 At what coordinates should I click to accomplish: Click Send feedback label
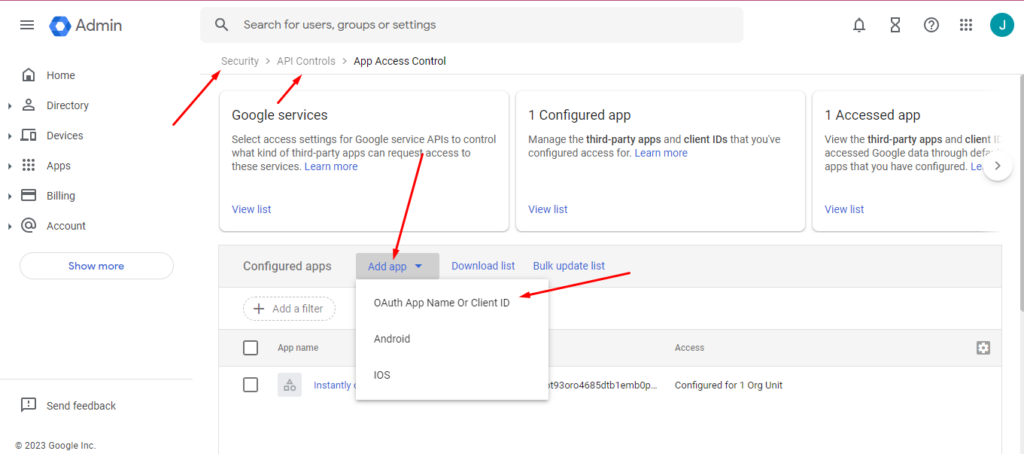pos(81,406)
